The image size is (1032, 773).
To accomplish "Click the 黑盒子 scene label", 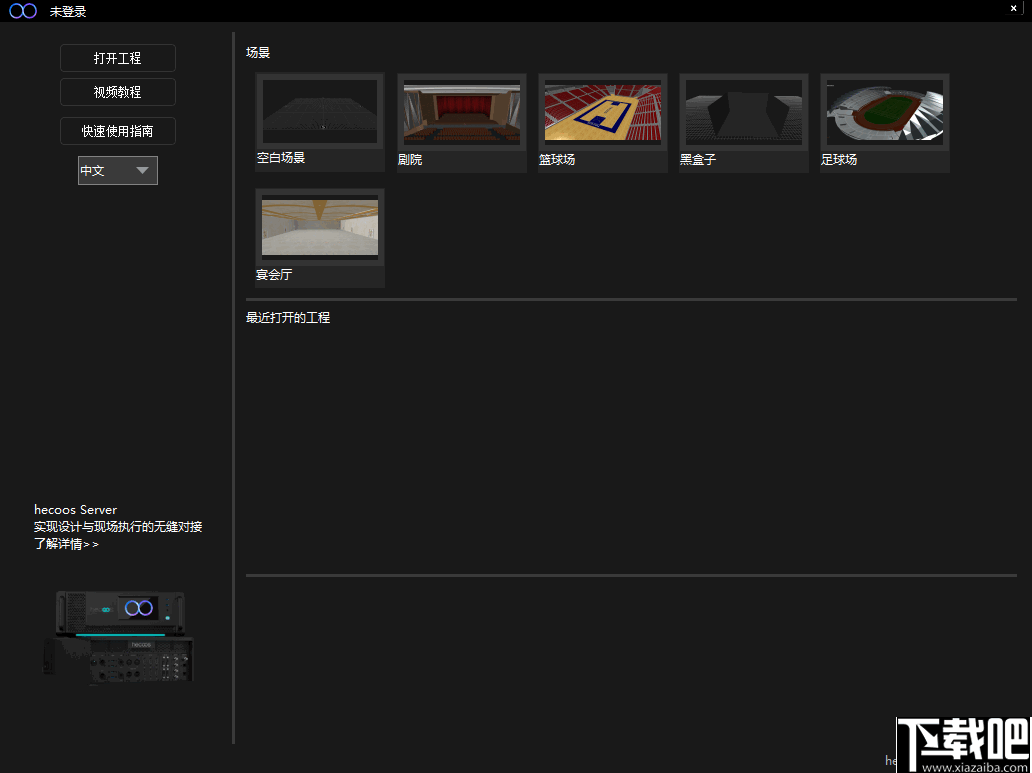I will tap(698, 159).
